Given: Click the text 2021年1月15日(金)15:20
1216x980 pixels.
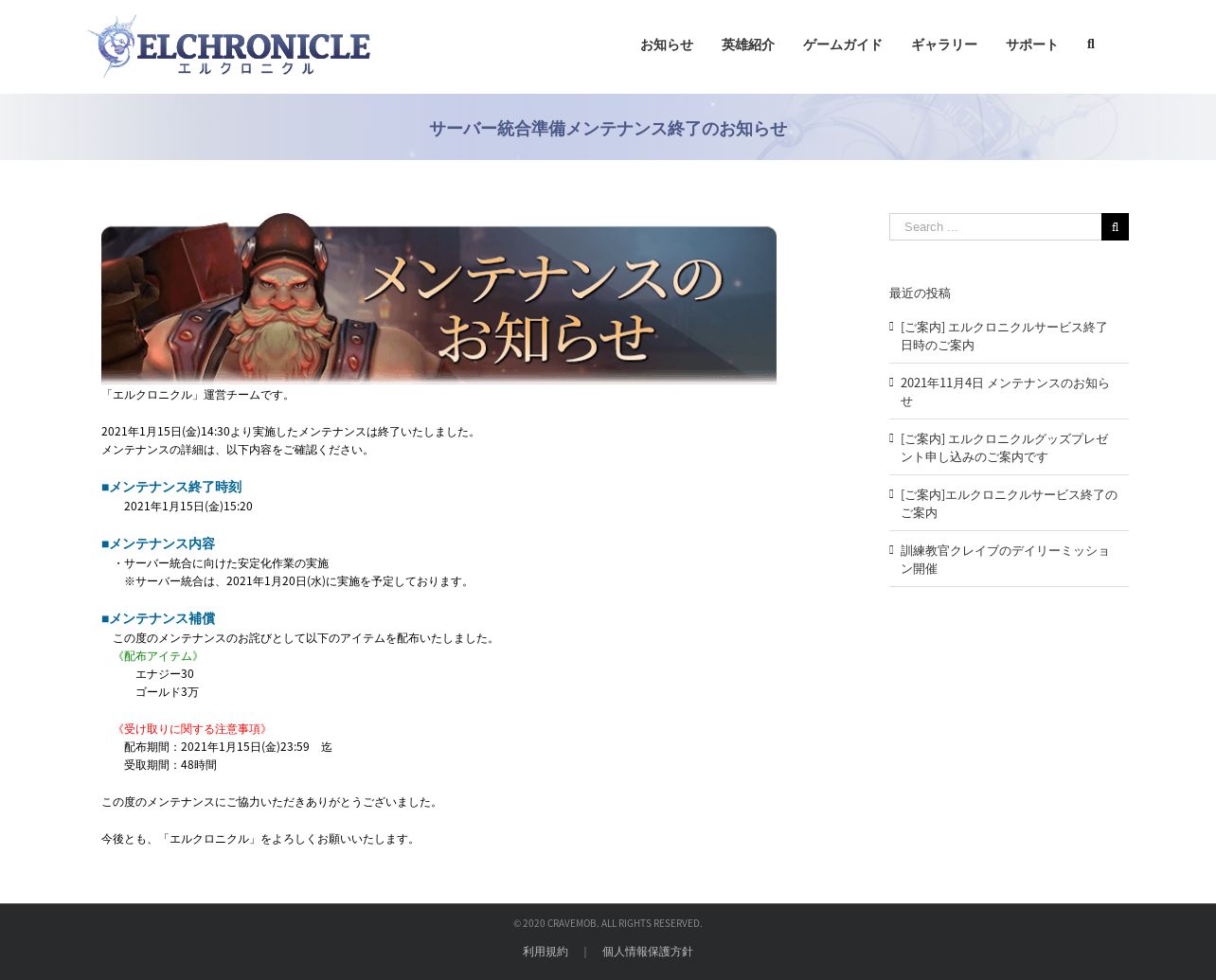Looking at the screenshot, I should click(188, 507).
